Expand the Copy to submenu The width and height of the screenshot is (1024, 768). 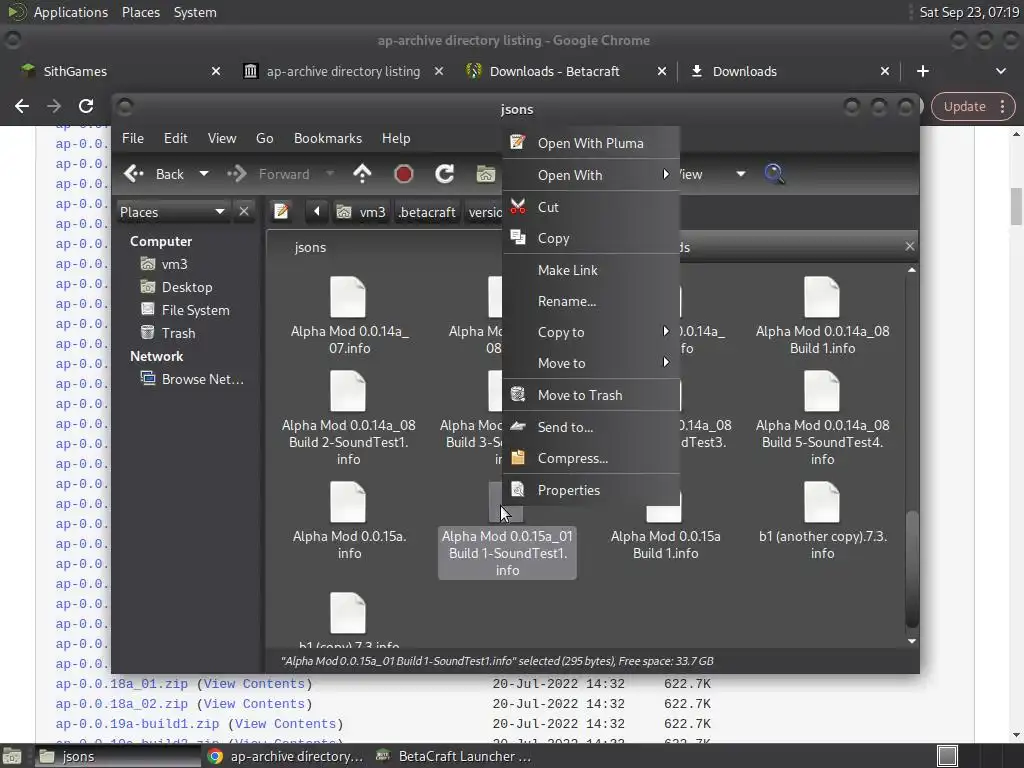click(x=591, y=332)
